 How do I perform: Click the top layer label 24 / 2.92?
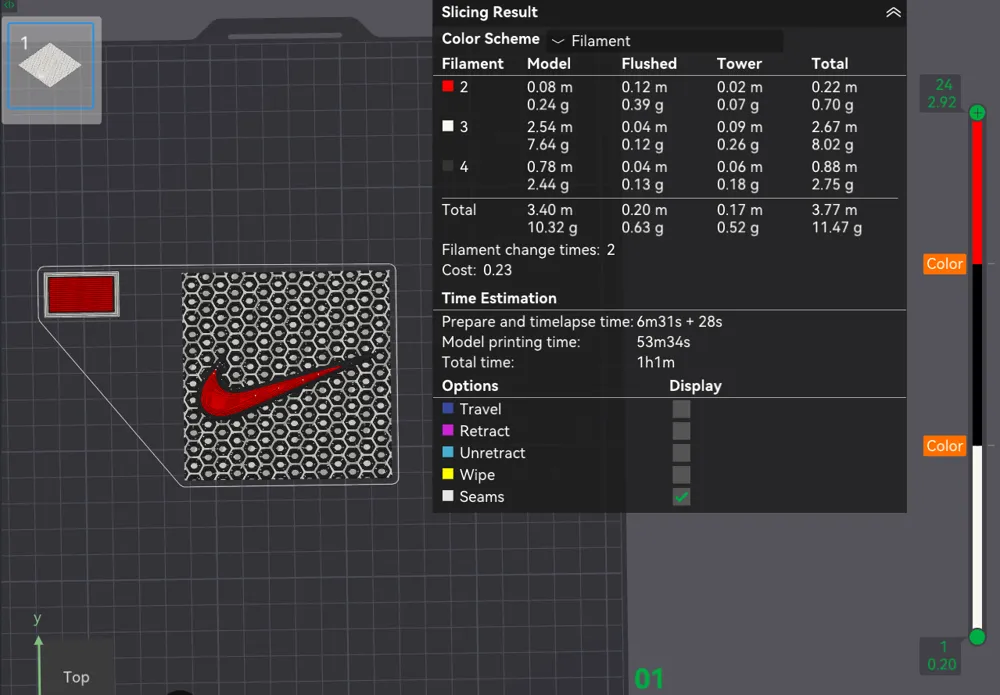click(x=942, y=93)
